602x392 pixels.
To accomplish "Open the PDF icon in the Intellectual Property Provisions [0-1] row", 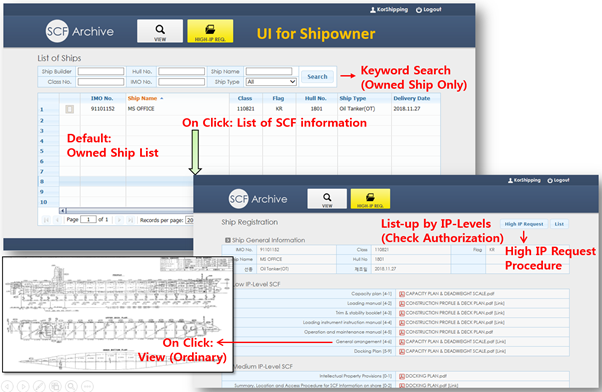I will [x=402, y=376].
